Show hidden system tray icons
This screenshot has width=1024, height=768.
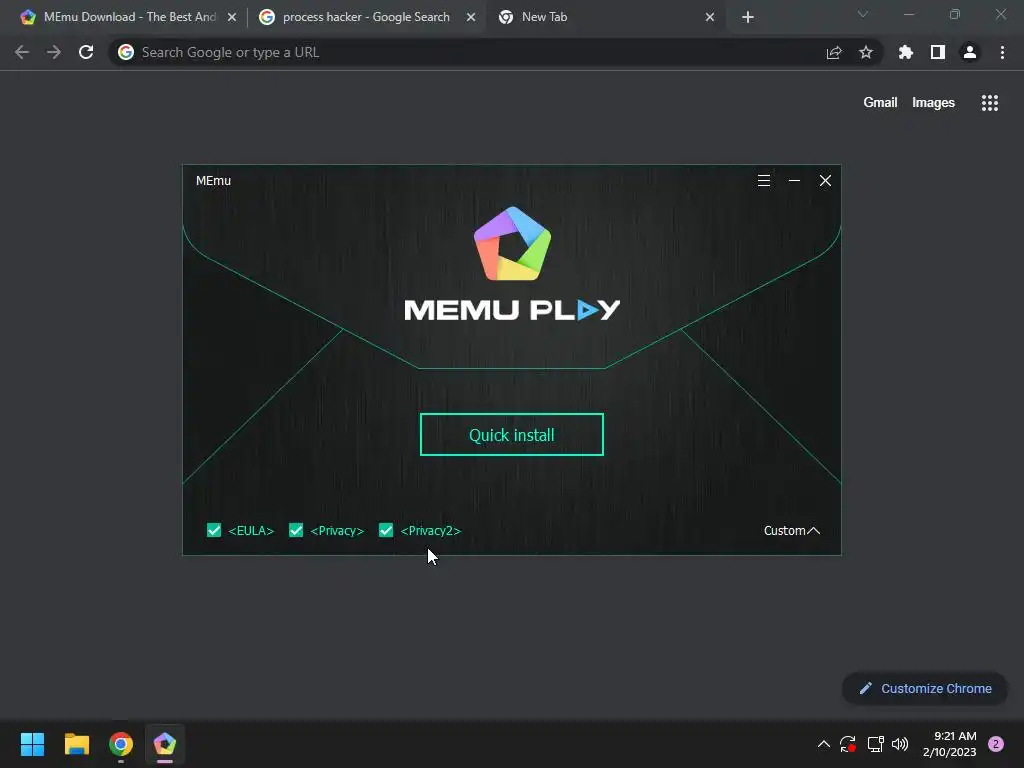coord(824,744)
